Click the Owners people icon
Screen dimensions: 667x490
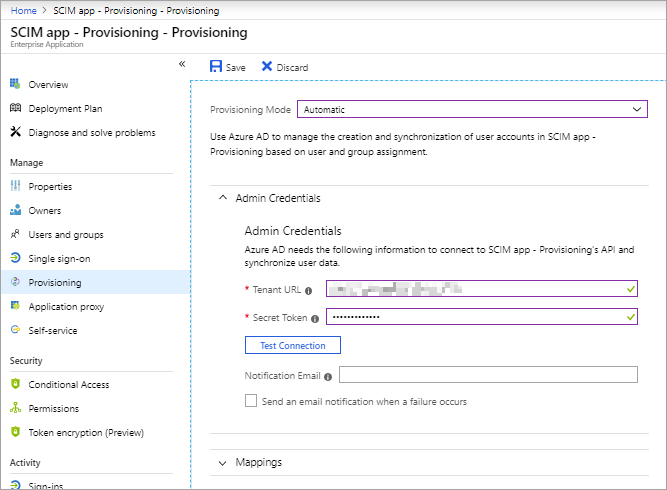tap(15, 210)
